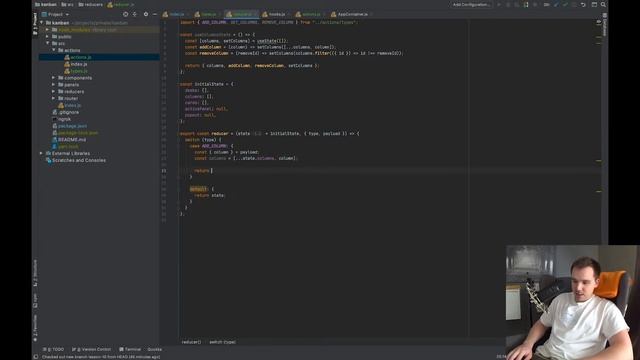Click the README.md file icon

(x=54, y=140)
